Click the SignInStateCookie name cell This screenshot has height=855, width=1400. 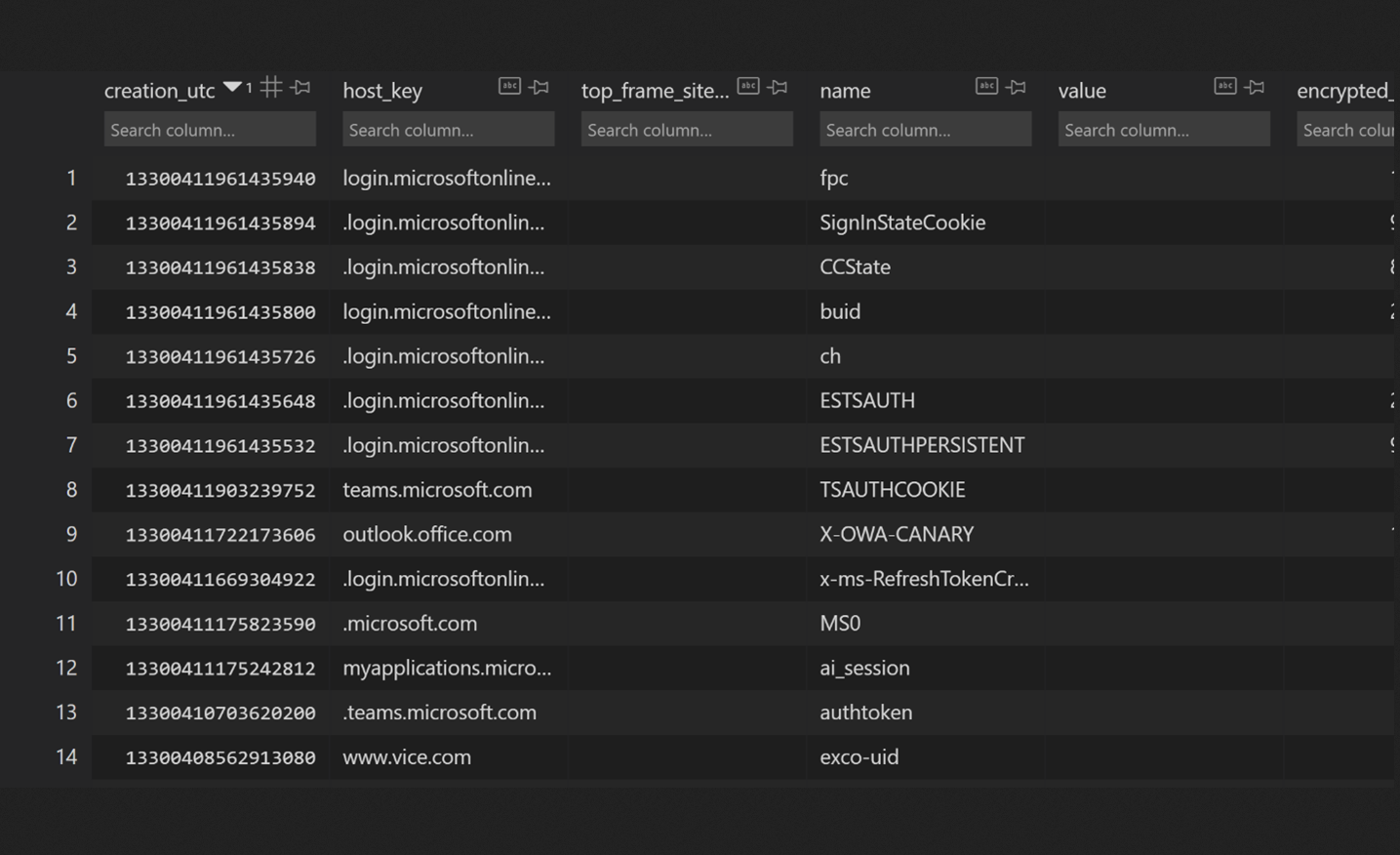tap(902, 223)
